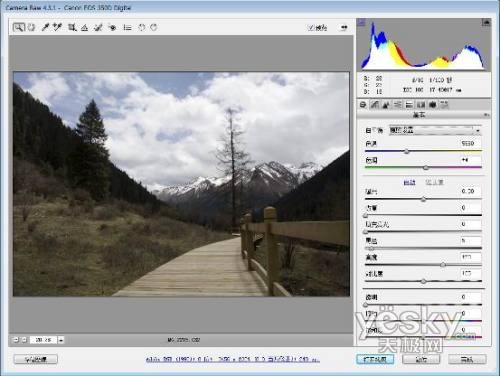500x376 pixels.
Task: Click the Contrast slider handle
Action: [423, 282]
